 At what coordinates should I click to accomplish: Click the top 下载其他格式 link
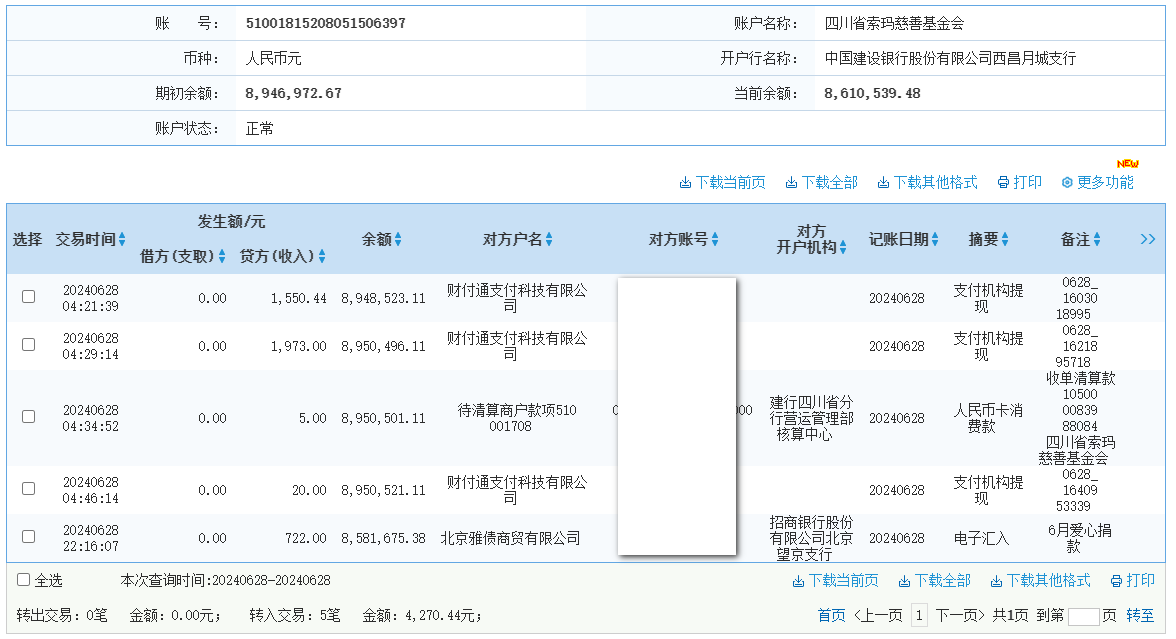coord(935,183)
